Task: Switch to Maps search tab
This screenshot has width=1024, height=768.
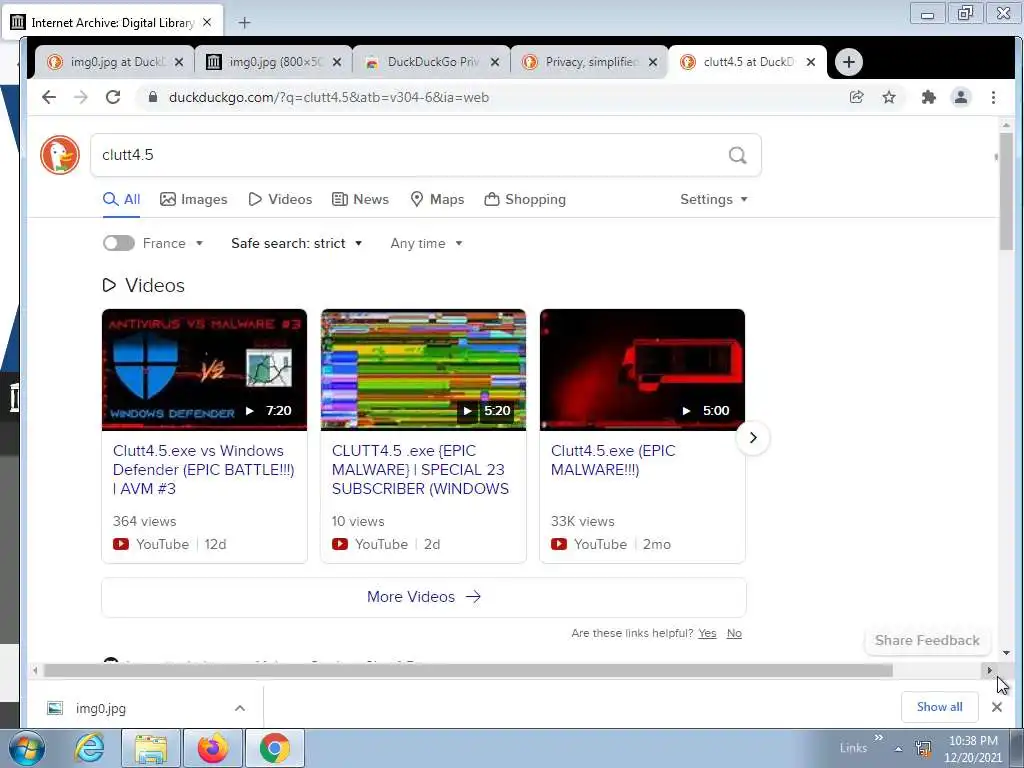Action: [437, 199]
